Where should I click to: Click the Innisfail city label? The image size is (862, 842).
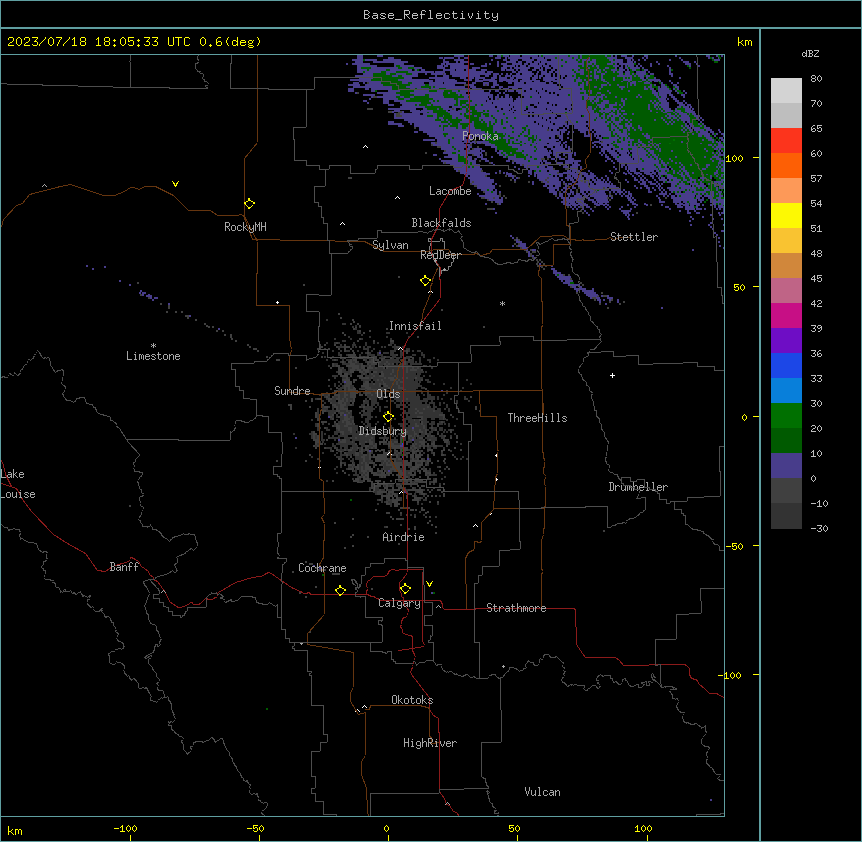click(x=415, y=326)
